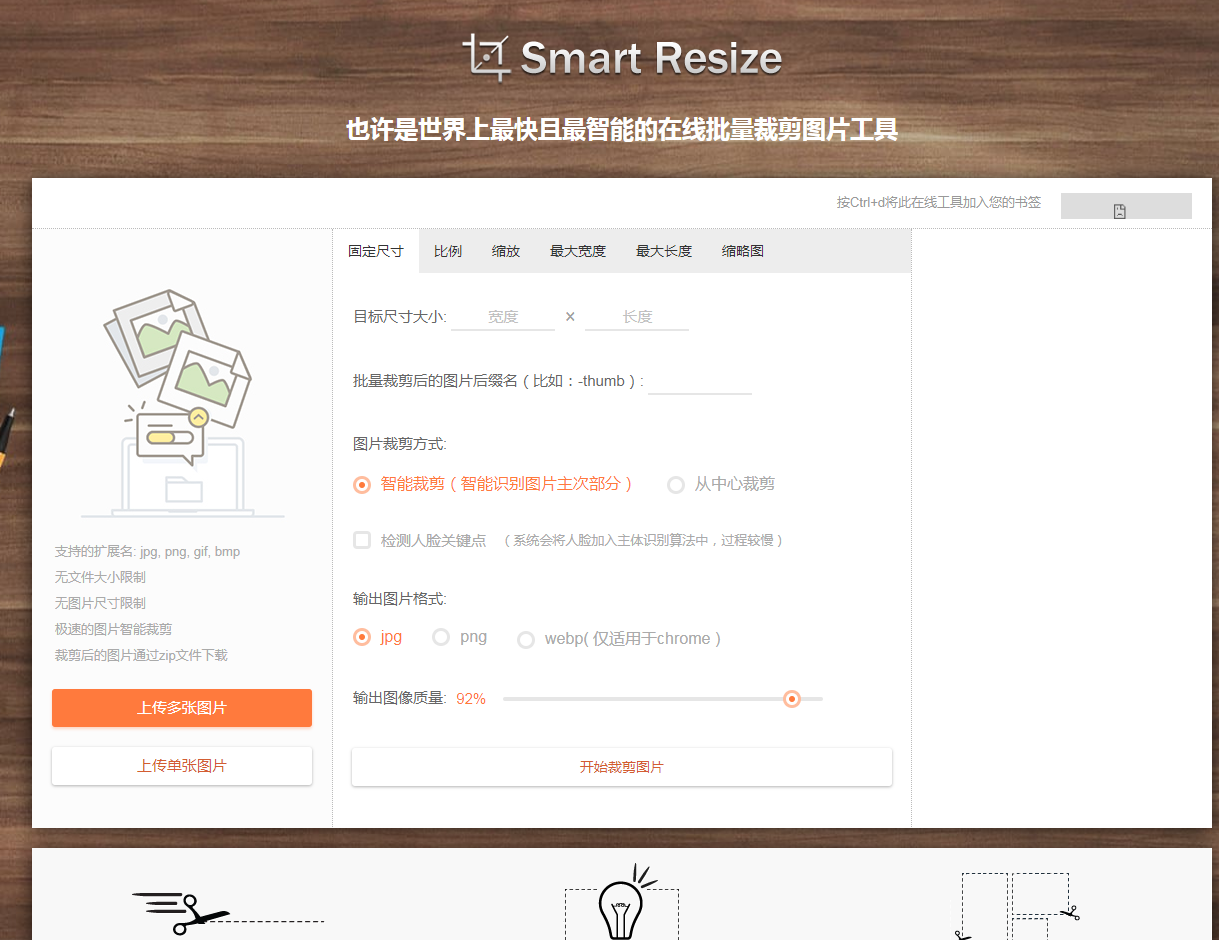Select 从中心裁剪 radio option
Screen dimensions: 1219x940
tap(676, 485)
